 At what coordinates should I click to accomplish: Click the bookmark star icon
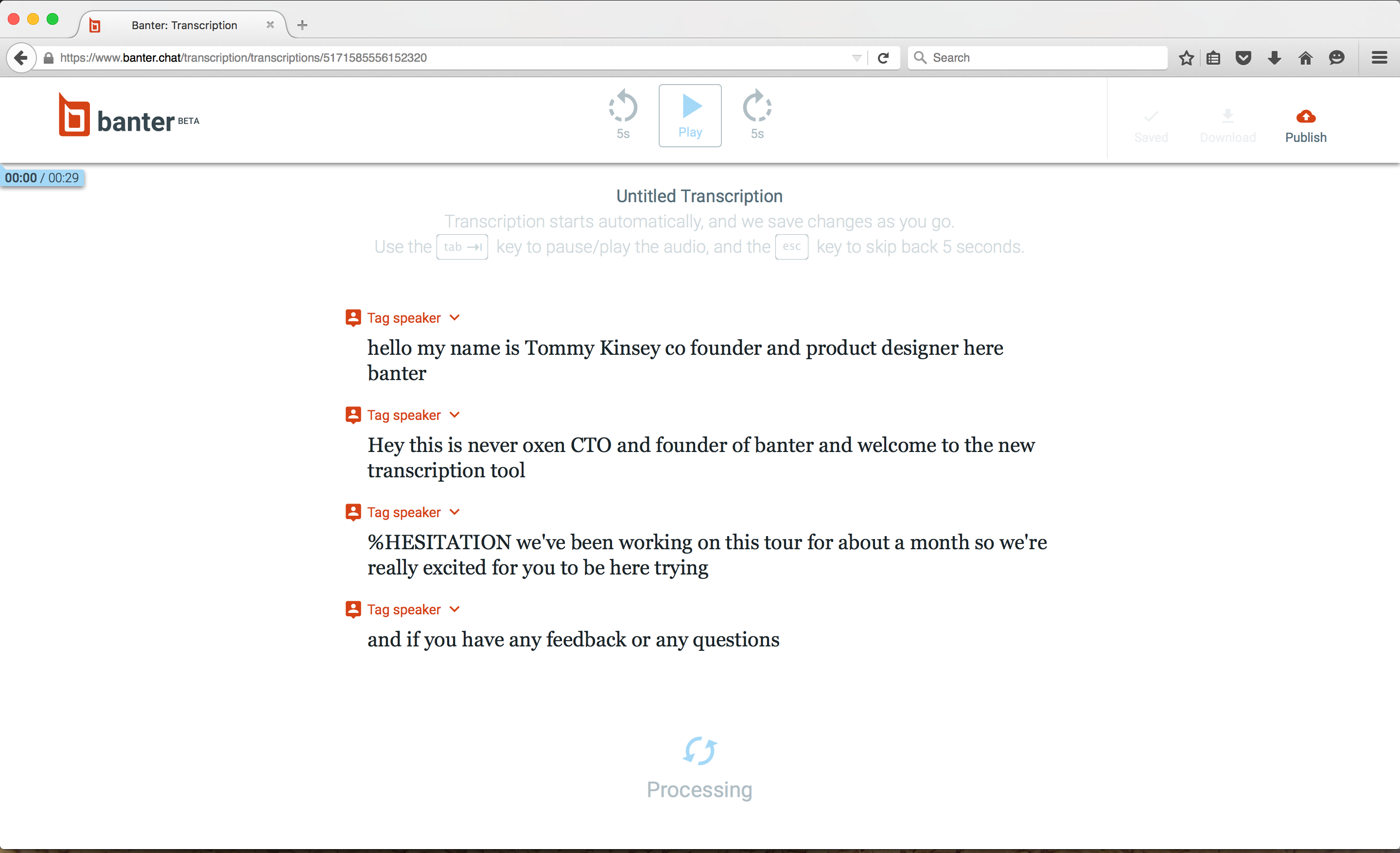[1186, 58]
